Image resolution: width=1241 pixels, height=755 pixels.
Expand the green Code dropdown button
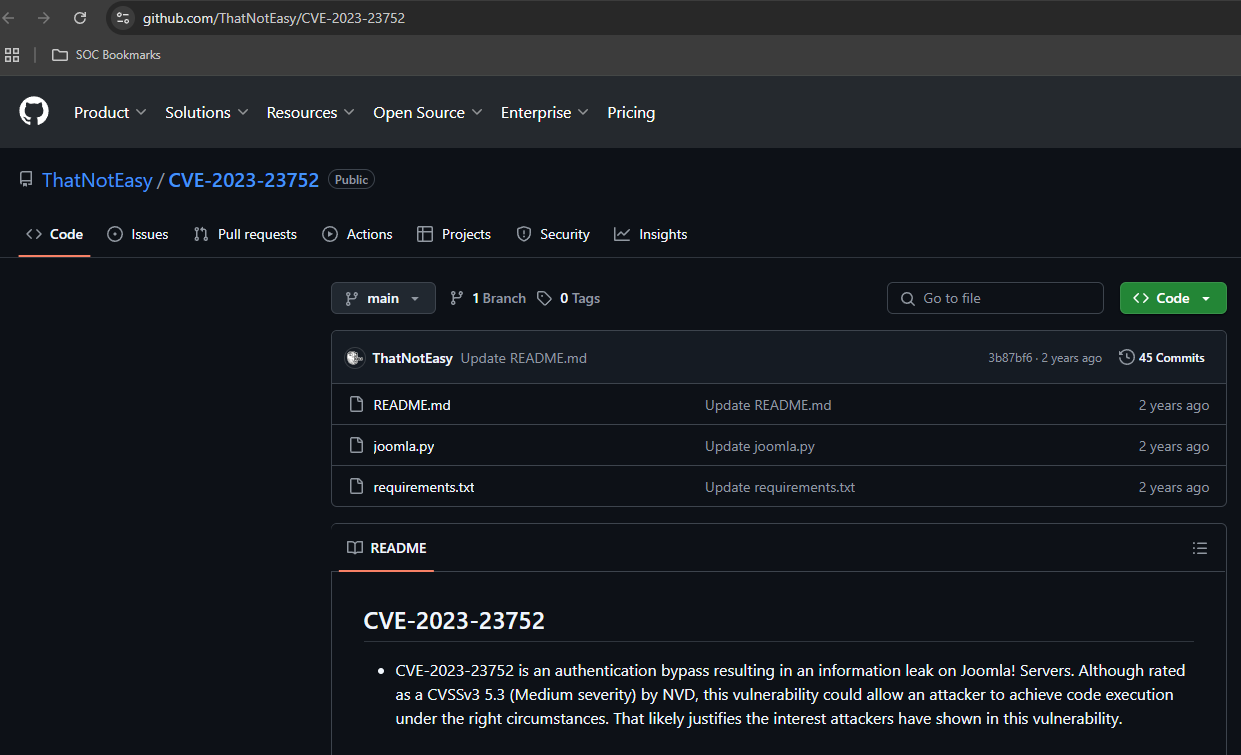pyautogui.click(x=1172, y=298)
